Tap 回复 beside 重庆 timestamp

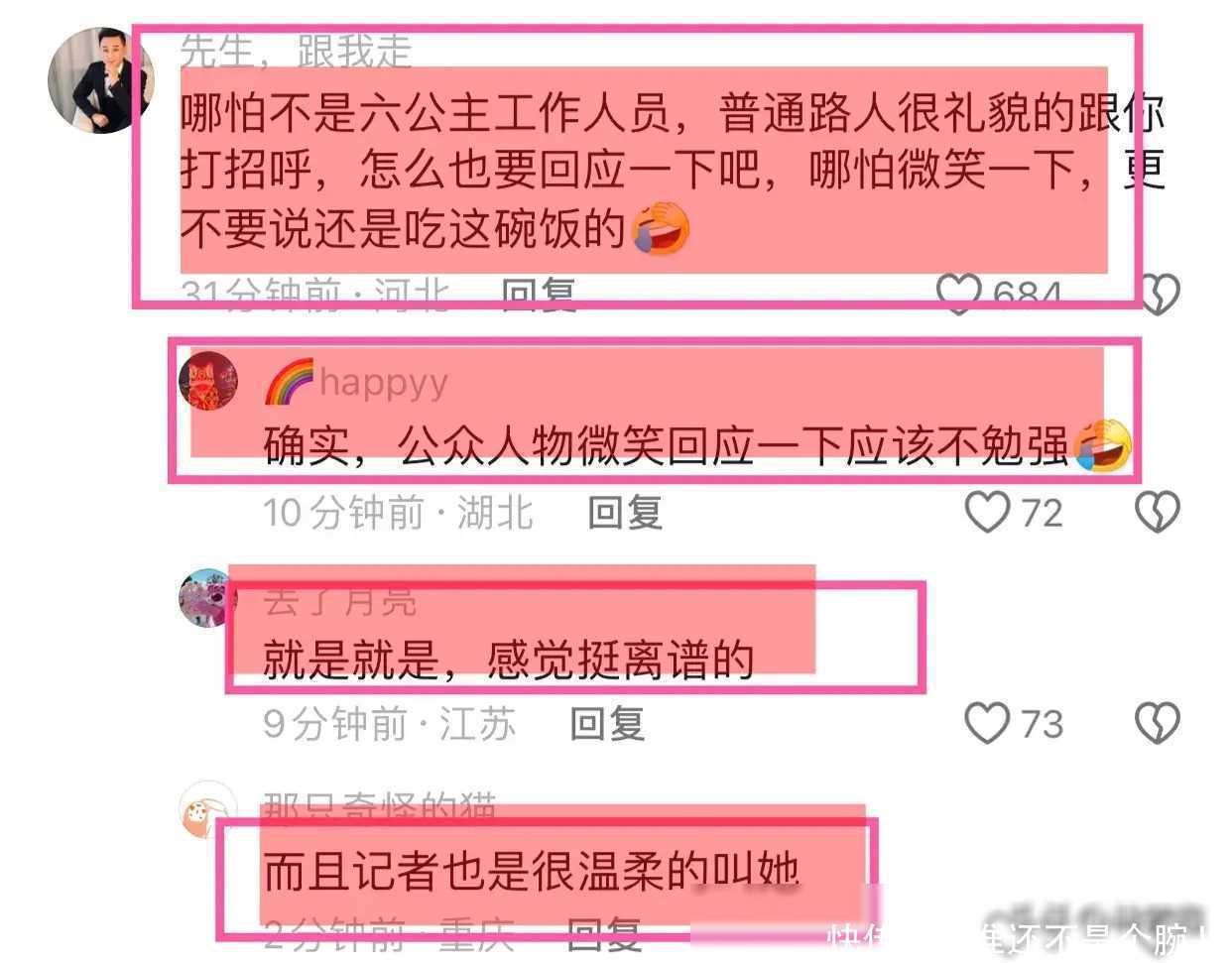pos(603,934)
